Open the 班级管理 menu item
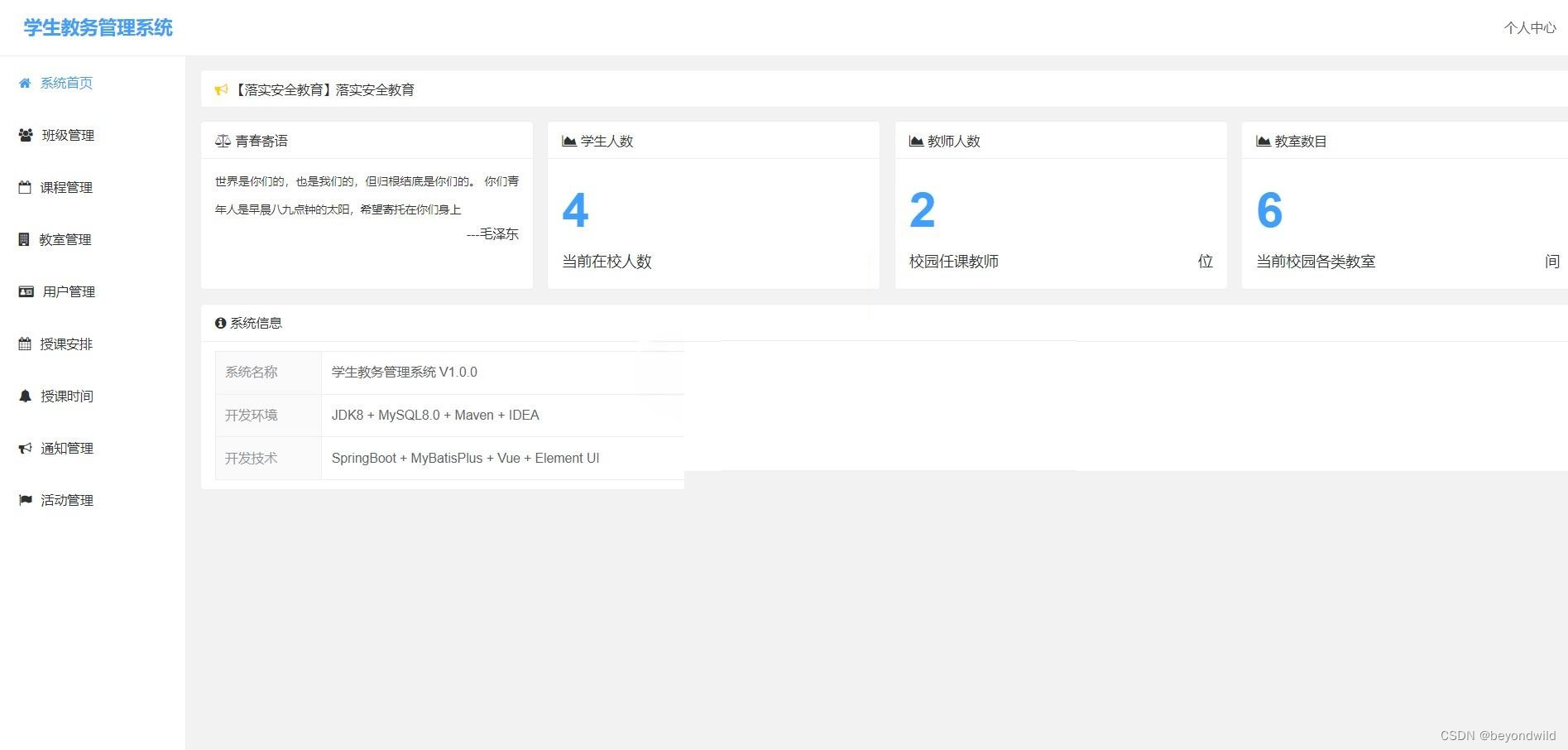The image size is (1568, 750). point(67,135)
